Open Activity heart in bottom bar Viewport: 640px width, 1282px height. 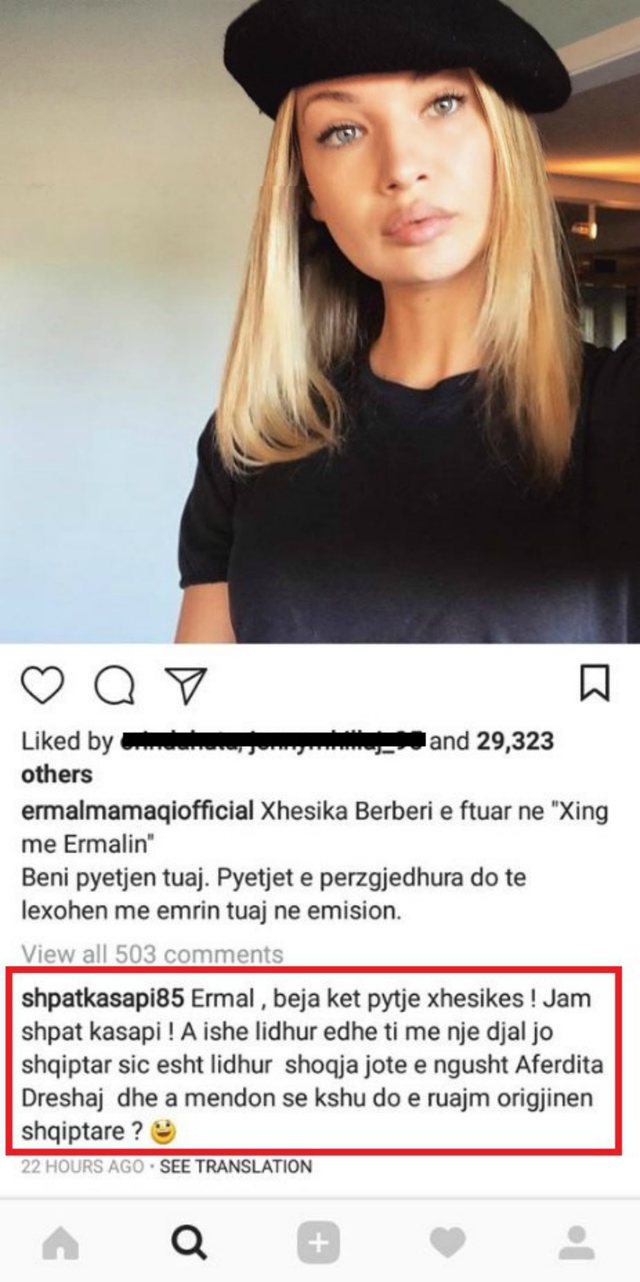pos(448,1243)
